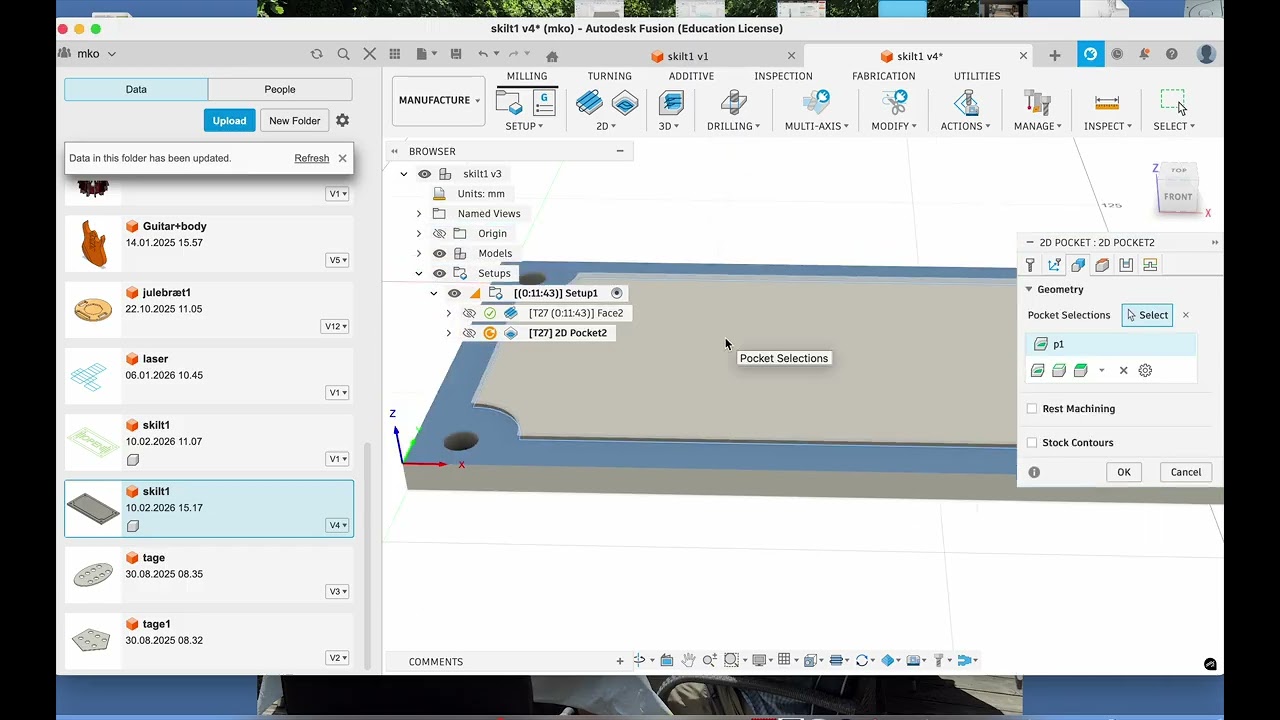This screenshot has height=720, width=1280.
Task: Click the search icon in the data panel header
Action: pos(343,54)
